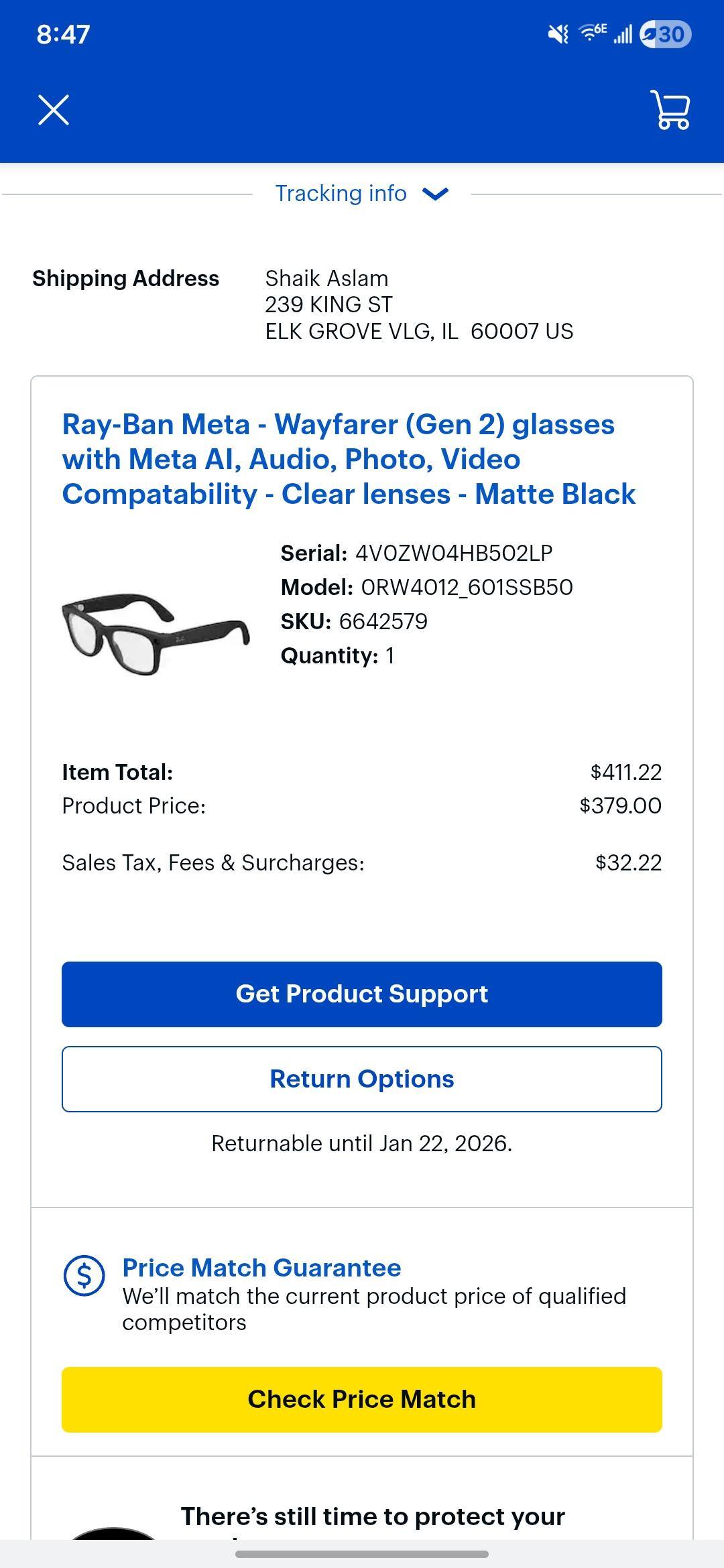This screenshot has height=1568, width=724.
Task: Tap the muted sound status icon
Action: point(558,34)
